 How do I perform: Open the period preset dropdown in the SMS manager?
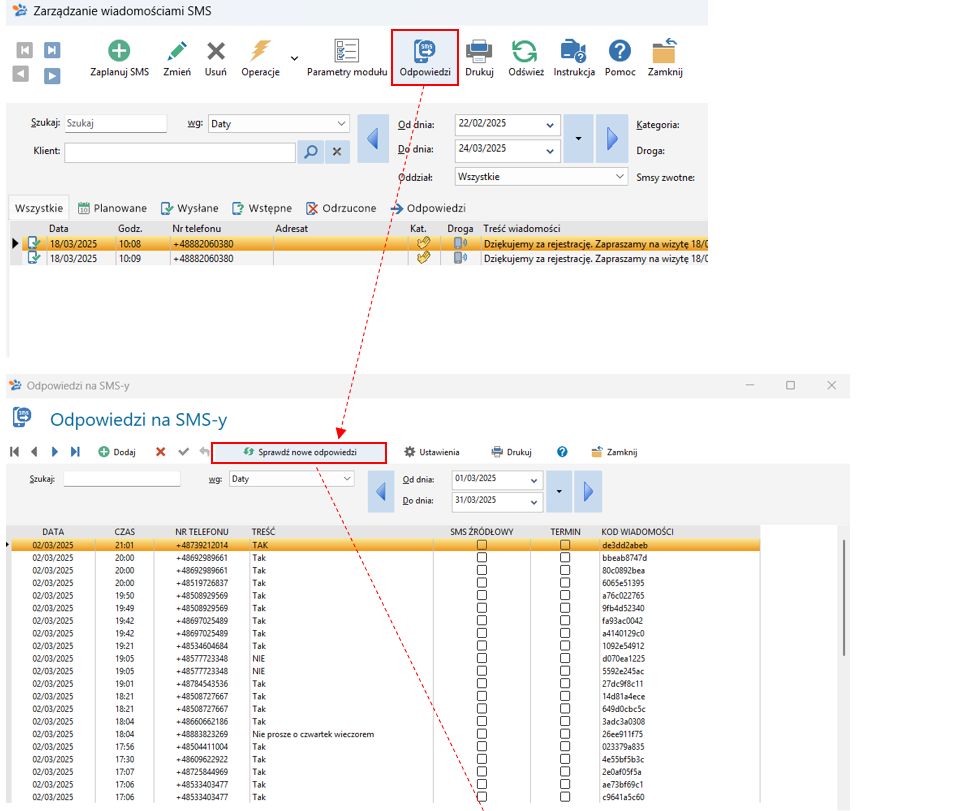(x=578, y=138)
